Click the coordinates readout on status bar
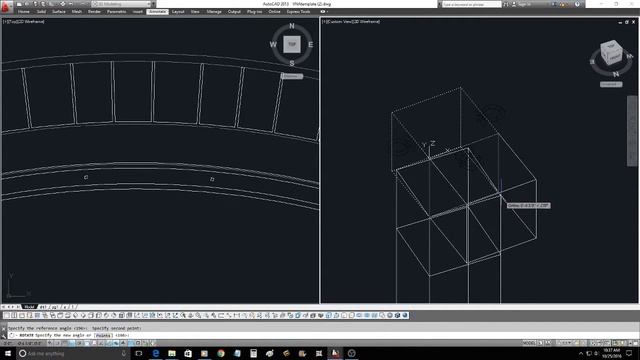The width and height of the screenshot is (640, 360). pos(22,343)
